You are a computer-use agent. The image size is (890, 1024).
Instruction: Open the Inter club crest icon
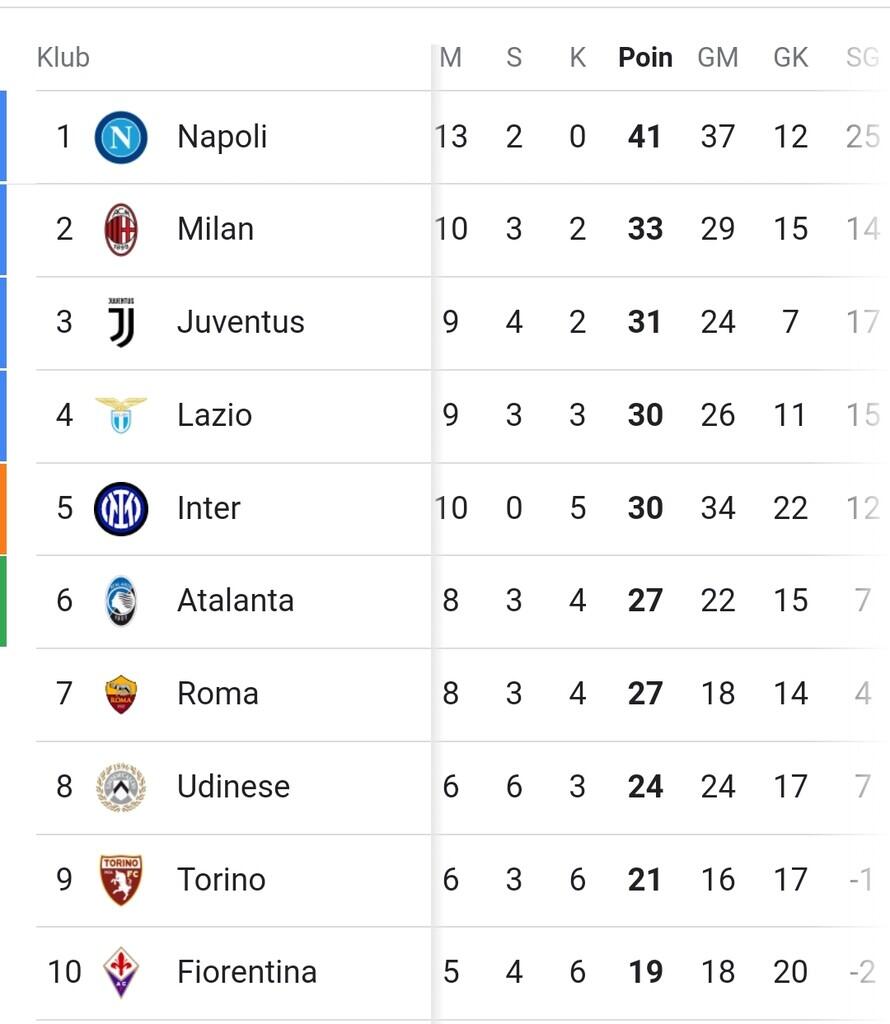pyautogui.click(x=121, y=508)
